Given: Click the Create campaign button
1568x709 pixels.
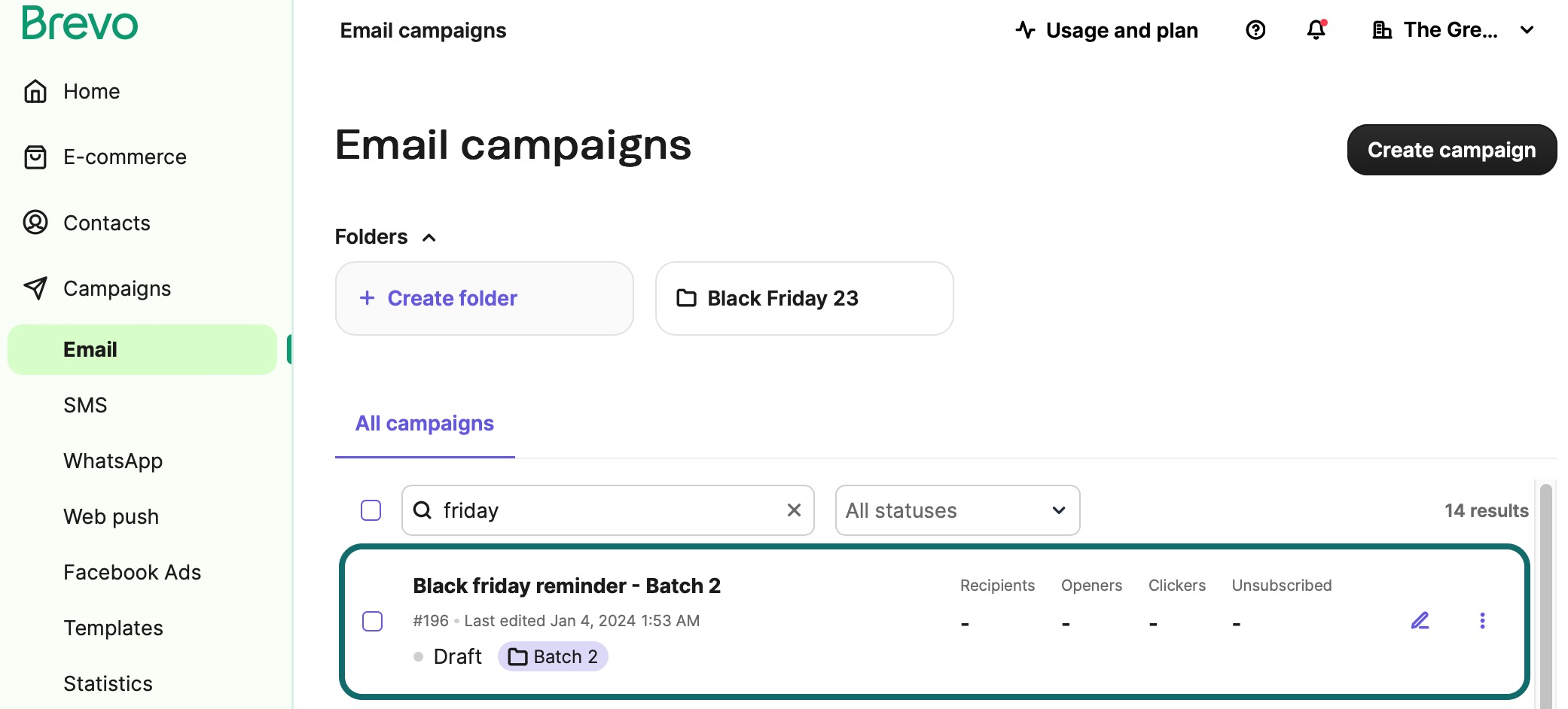Looking at the screenshot, I should pyautogui.click(x=1451, y=149).
